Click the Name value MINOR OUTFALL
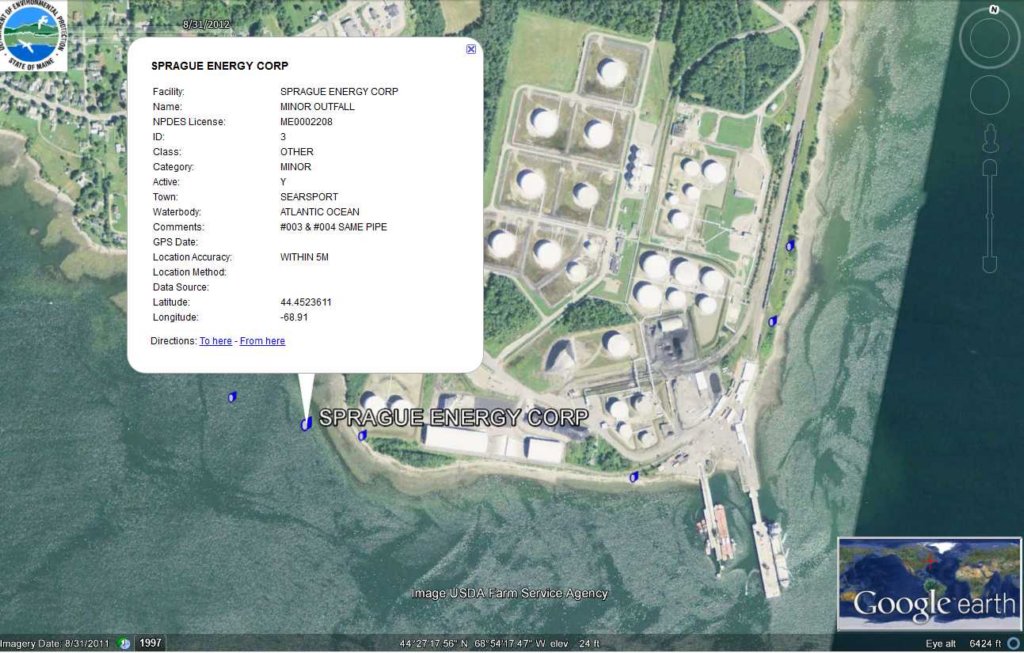The width and height of the screenshot is (1024, 653). [317, 106]
